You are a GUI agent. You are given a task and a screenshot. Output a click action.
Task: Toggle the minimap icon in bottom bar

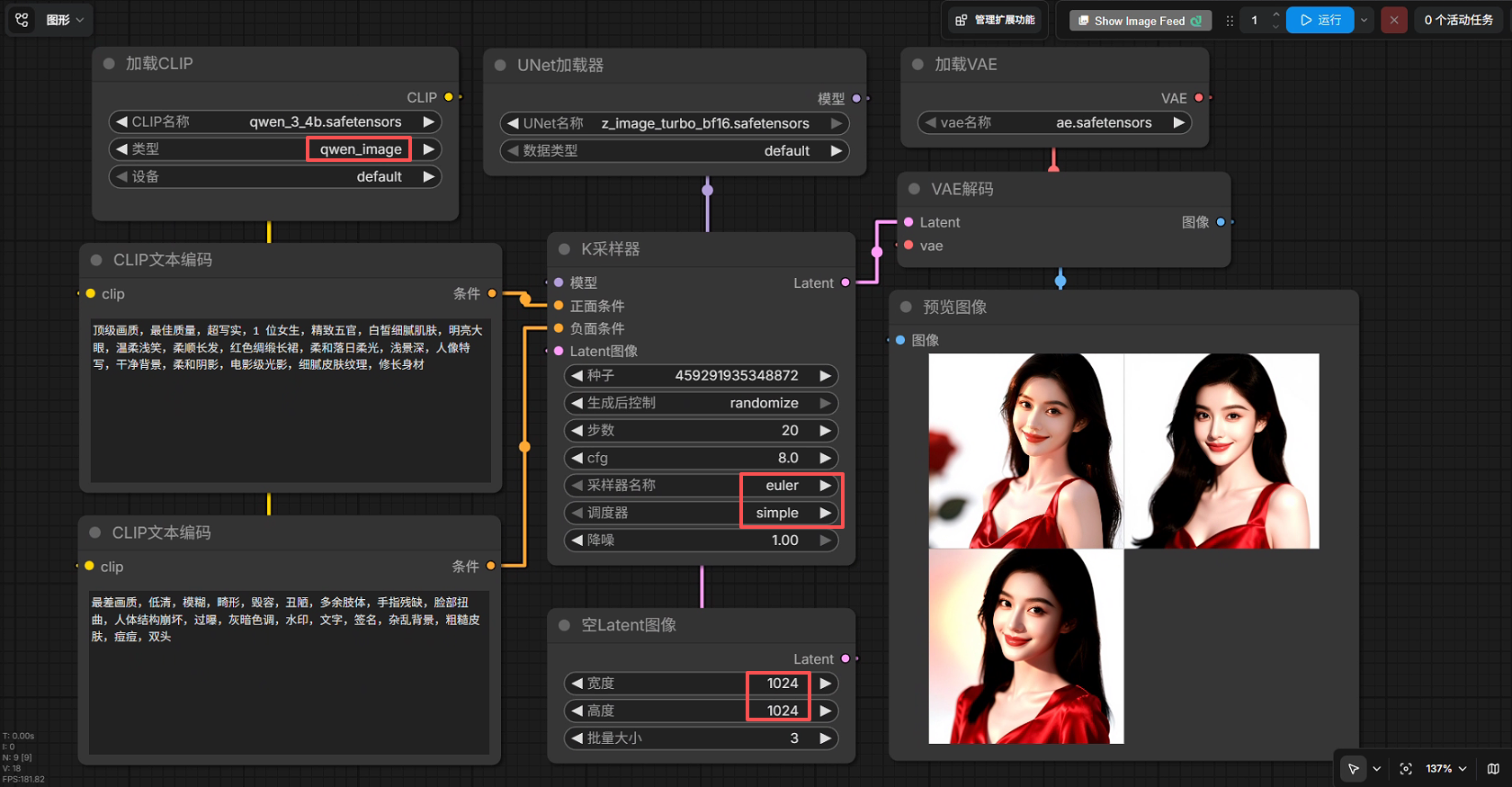click(1493, 768)
